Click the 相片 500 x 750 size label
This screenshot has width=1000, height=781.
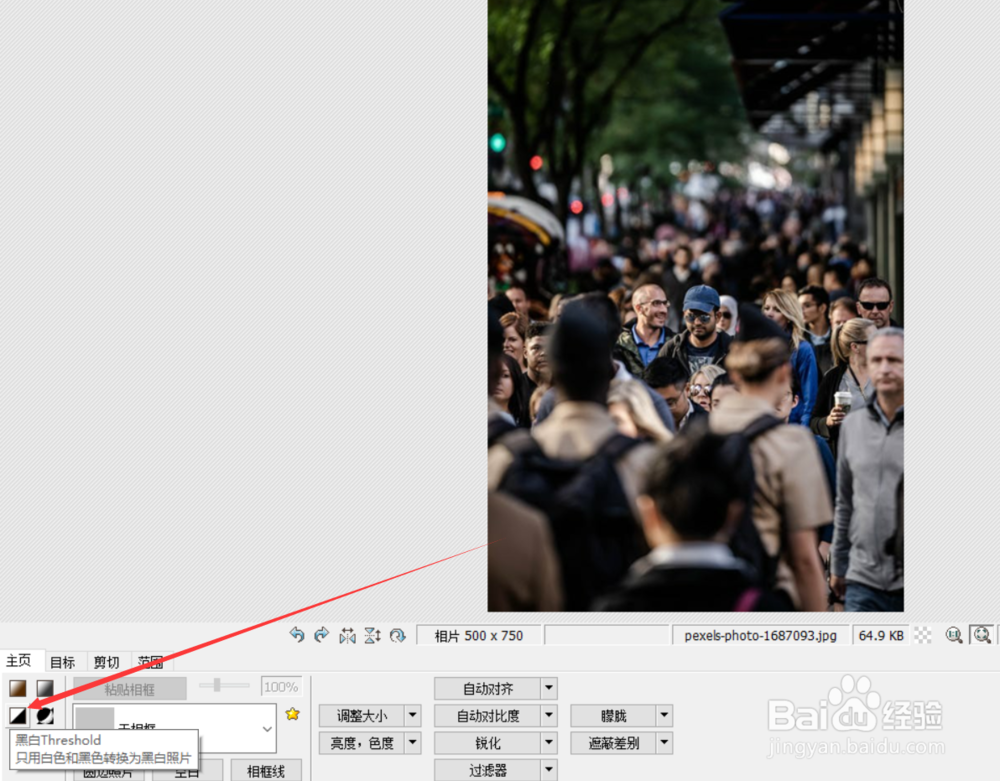pos(479,636)
